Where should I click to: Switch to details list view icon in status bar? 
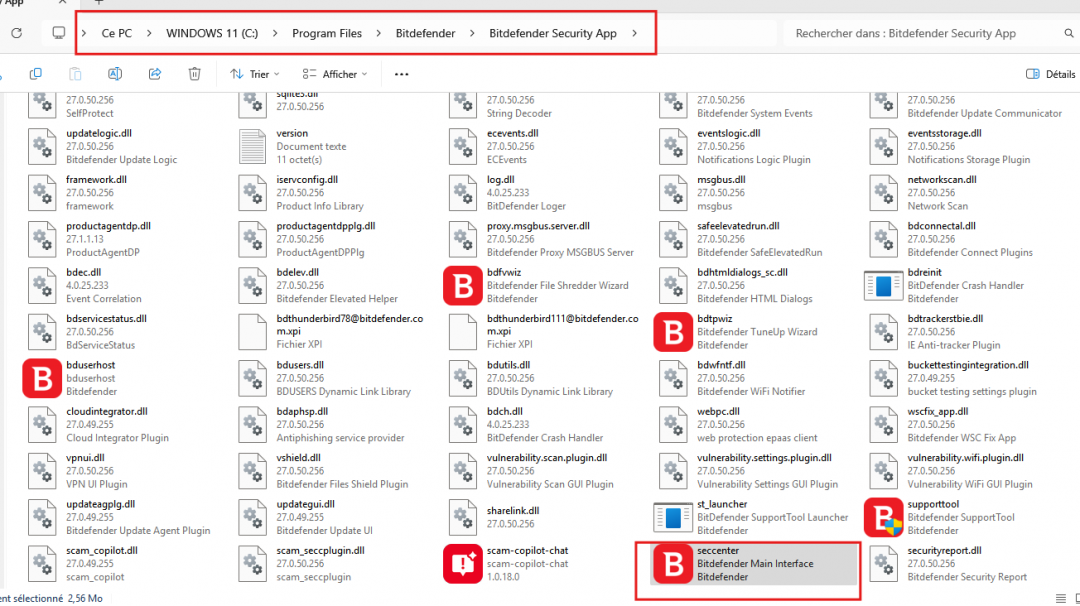click(1061, 598)
